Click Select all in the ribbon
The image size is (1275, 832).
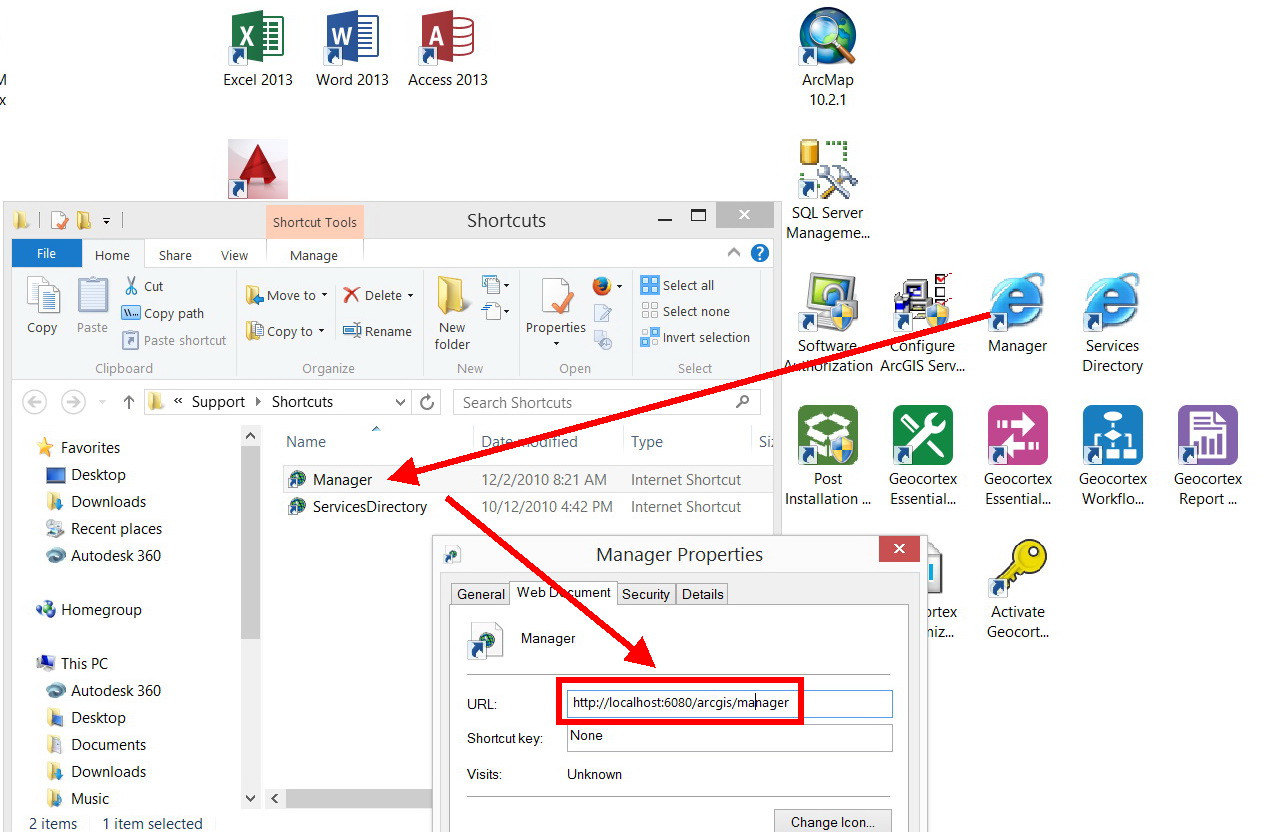677,285
